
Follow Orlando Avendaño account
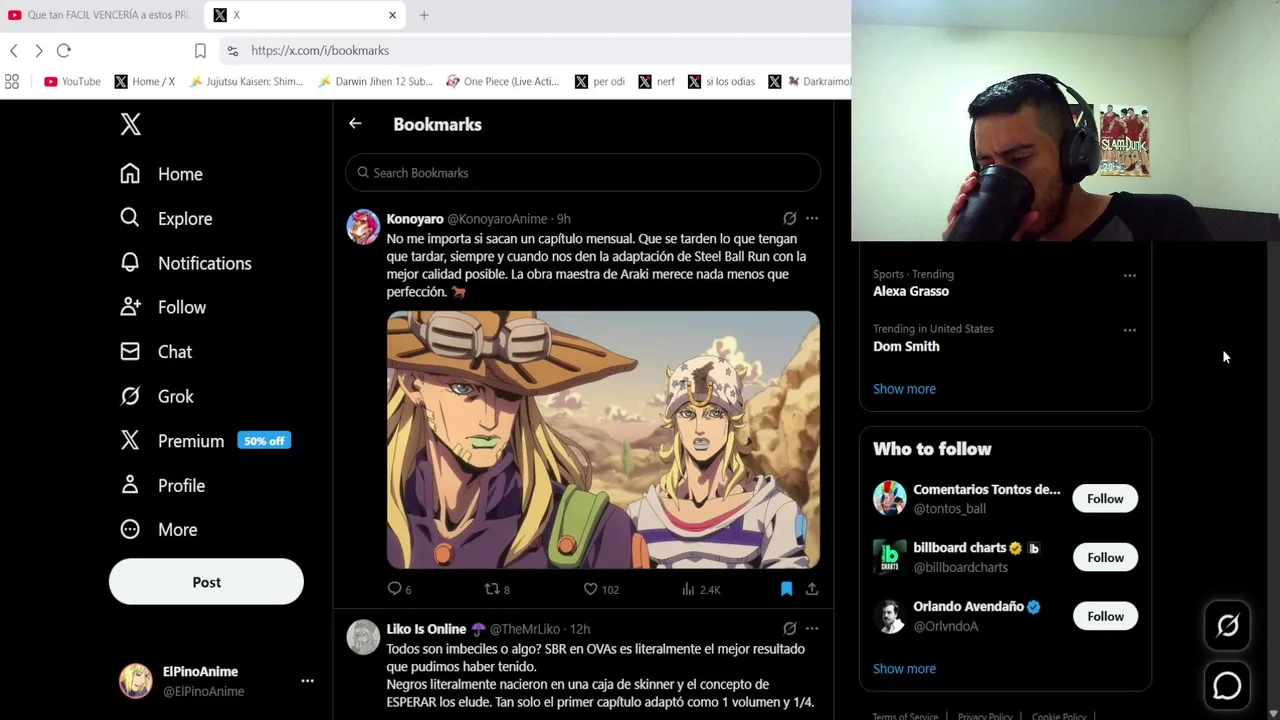click(1105, 617)
